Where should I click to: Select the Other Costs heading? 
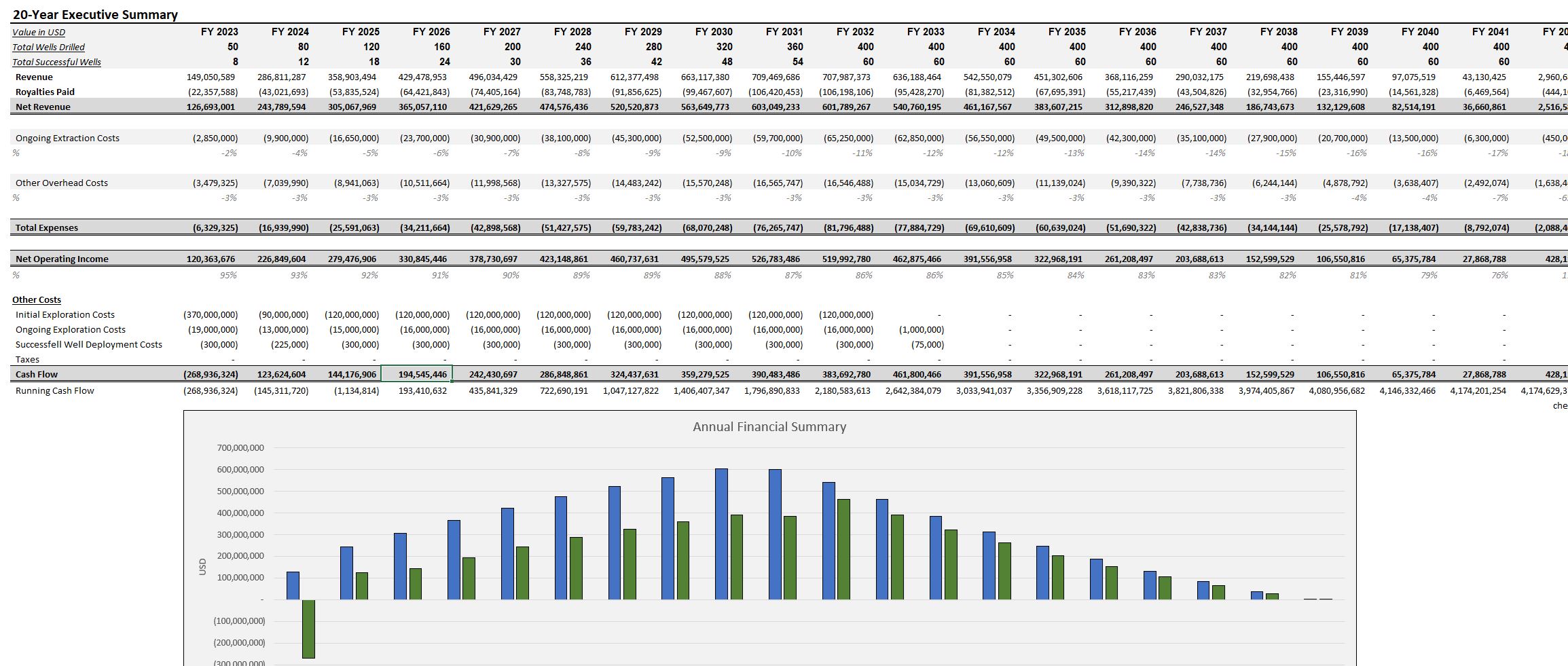pos(37,299)
